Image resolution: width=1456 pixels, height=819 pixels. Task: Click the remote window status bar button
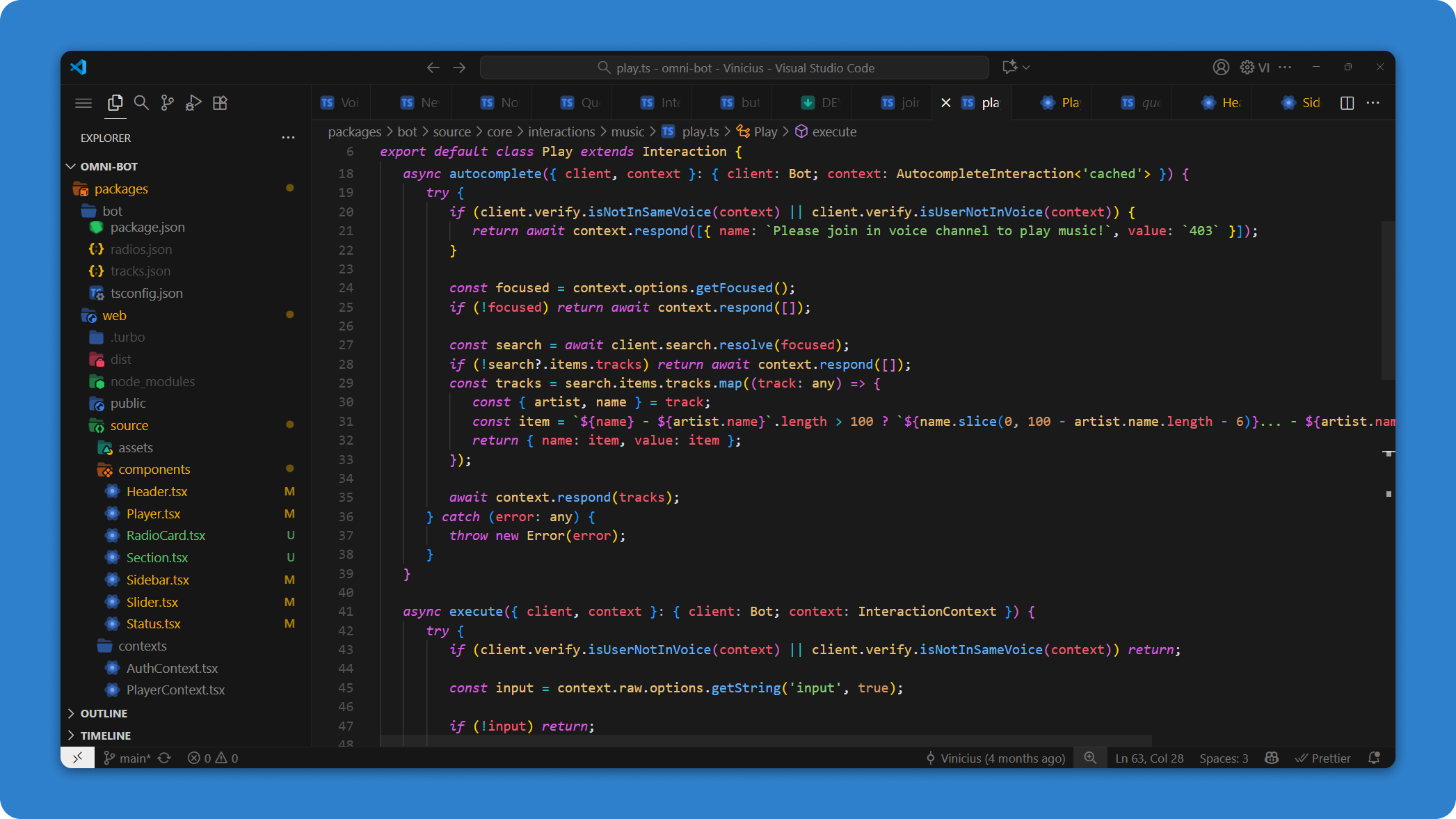click(78, 758)
